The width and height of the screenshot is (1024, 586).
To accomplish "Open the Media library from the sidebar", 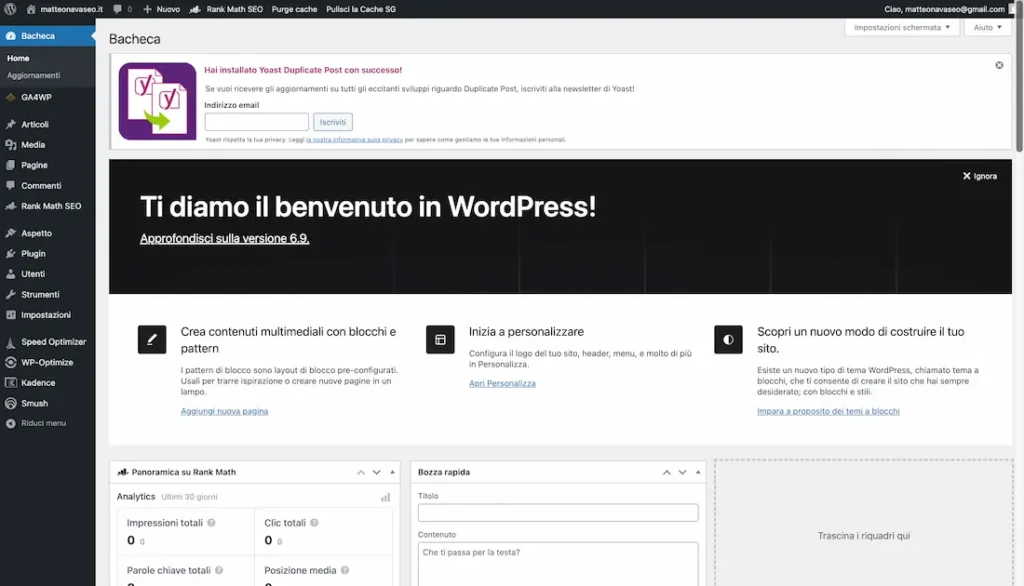I will (32, 143).
